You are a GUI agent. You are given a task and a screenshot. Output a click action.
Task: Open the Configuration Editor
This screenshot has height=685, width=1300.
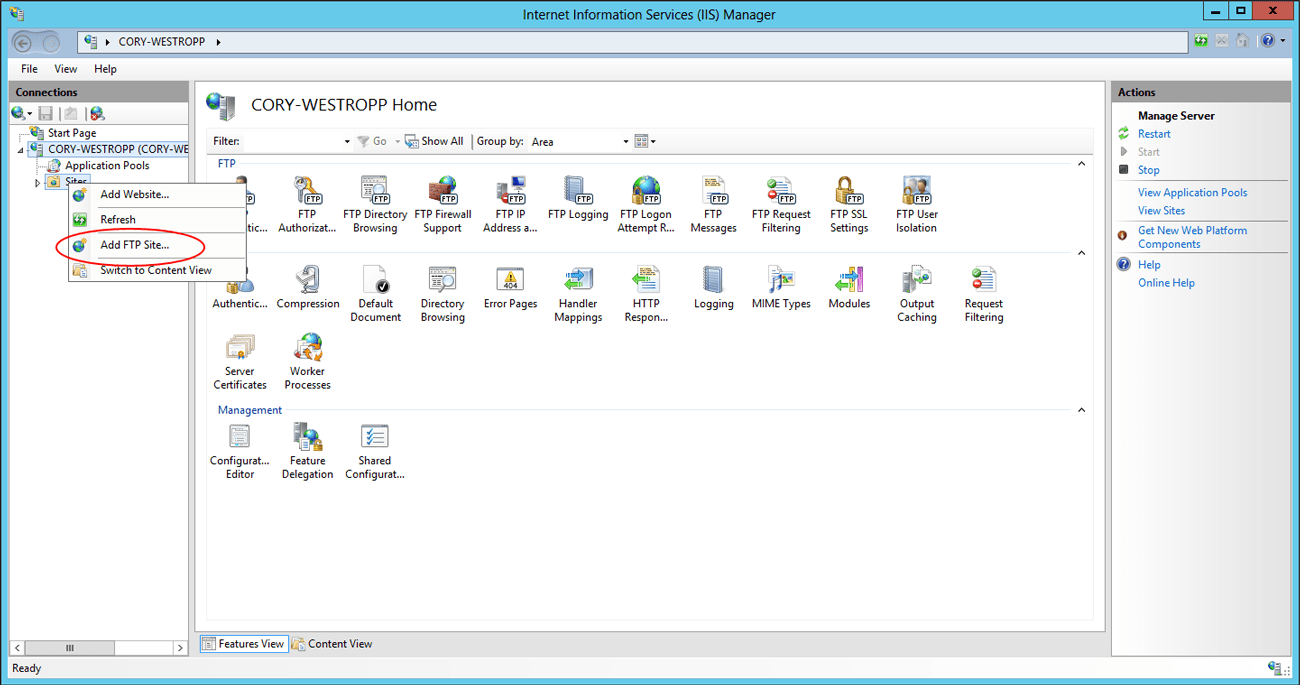coord(239,451)
